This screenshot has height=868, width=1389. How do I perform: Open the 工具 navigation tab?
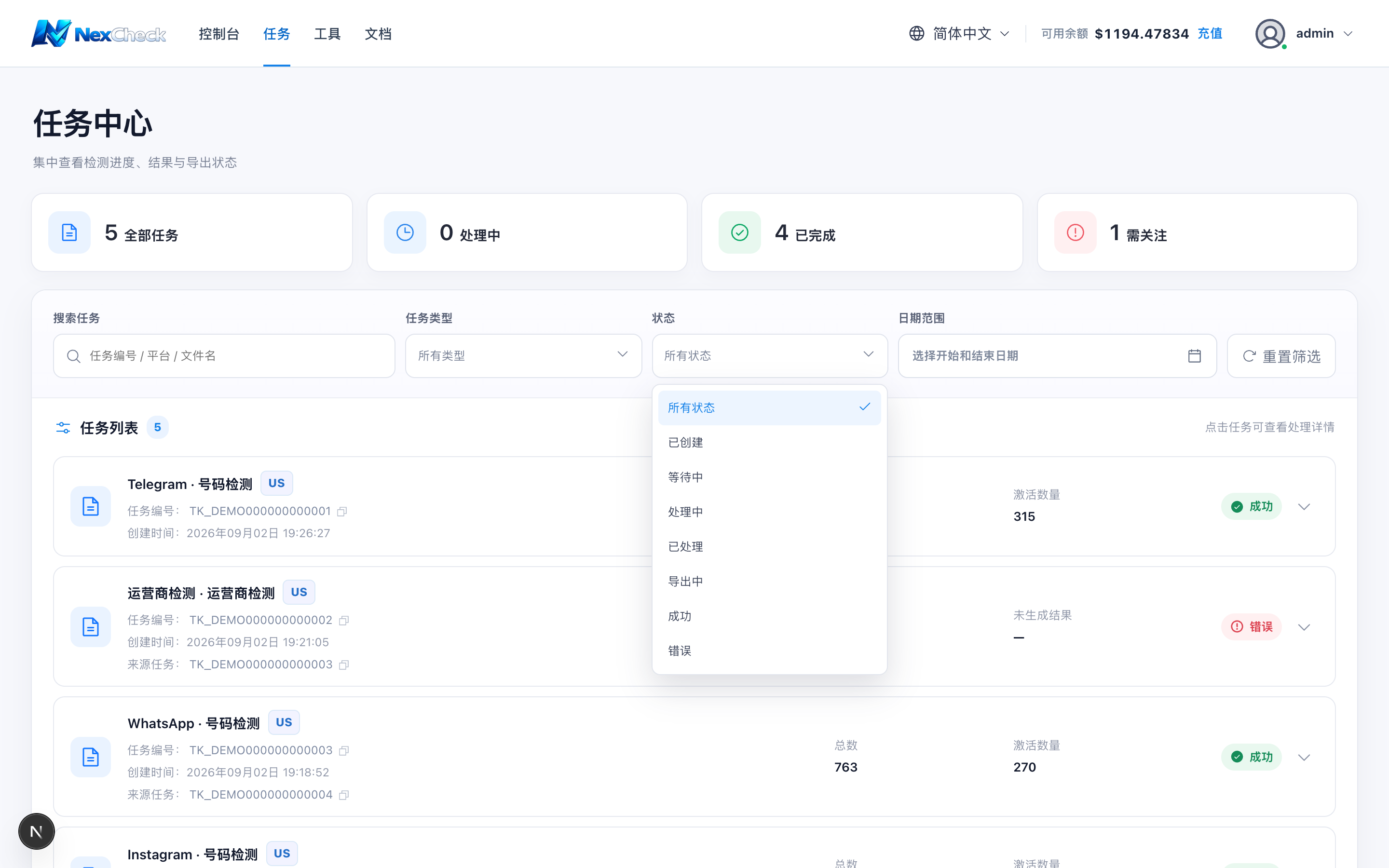(328, 34)
